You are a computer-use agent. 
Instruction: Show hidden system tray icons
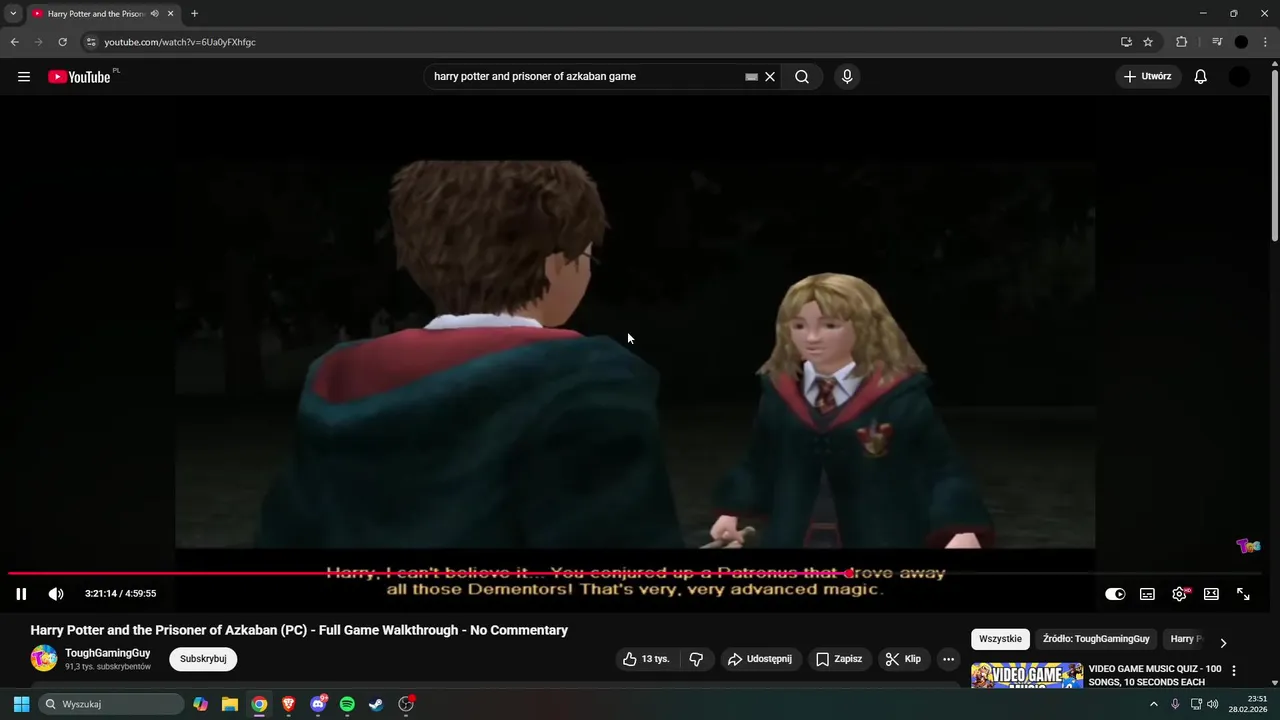click(x=1153, y=704)
